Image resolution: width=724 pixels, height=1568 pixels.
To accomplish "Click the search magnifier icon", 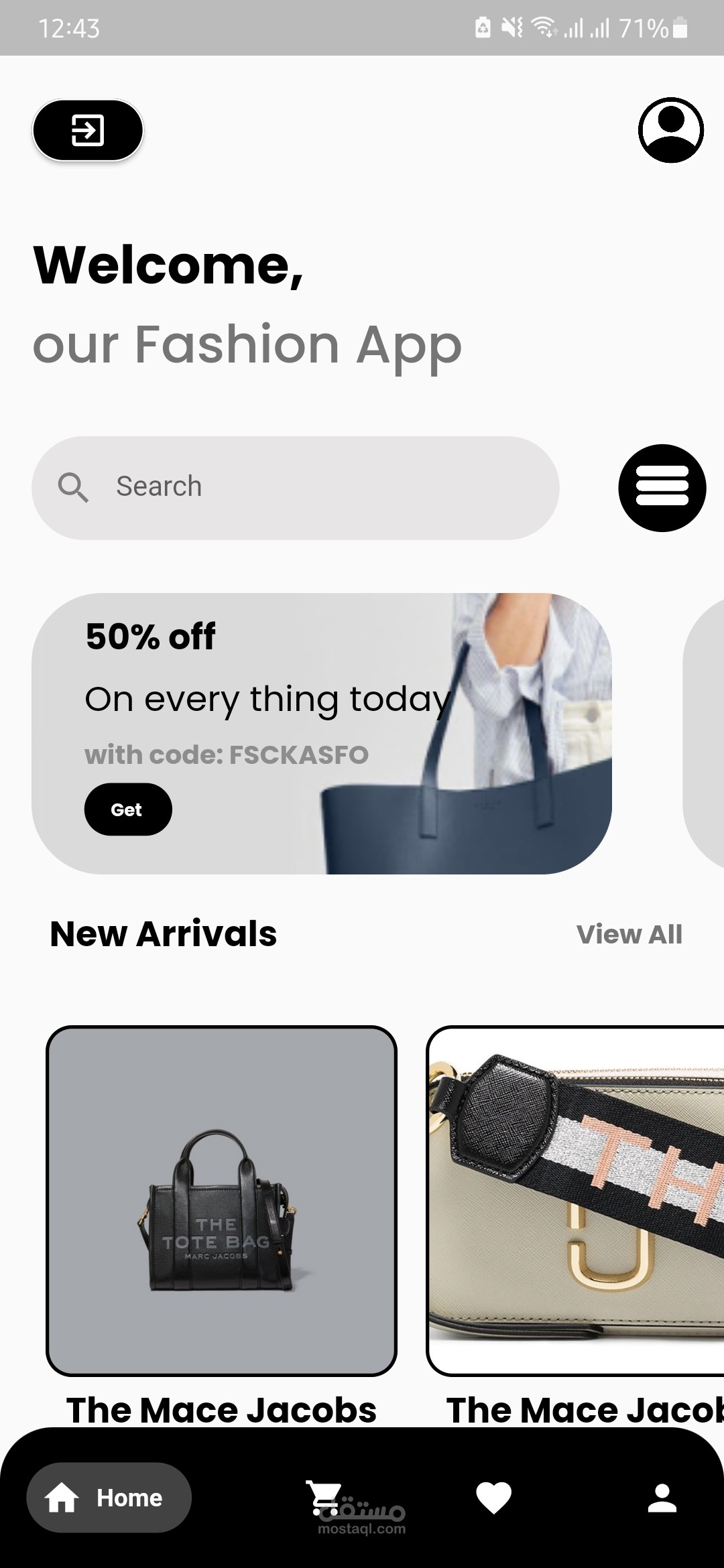I will pos(72,487).
